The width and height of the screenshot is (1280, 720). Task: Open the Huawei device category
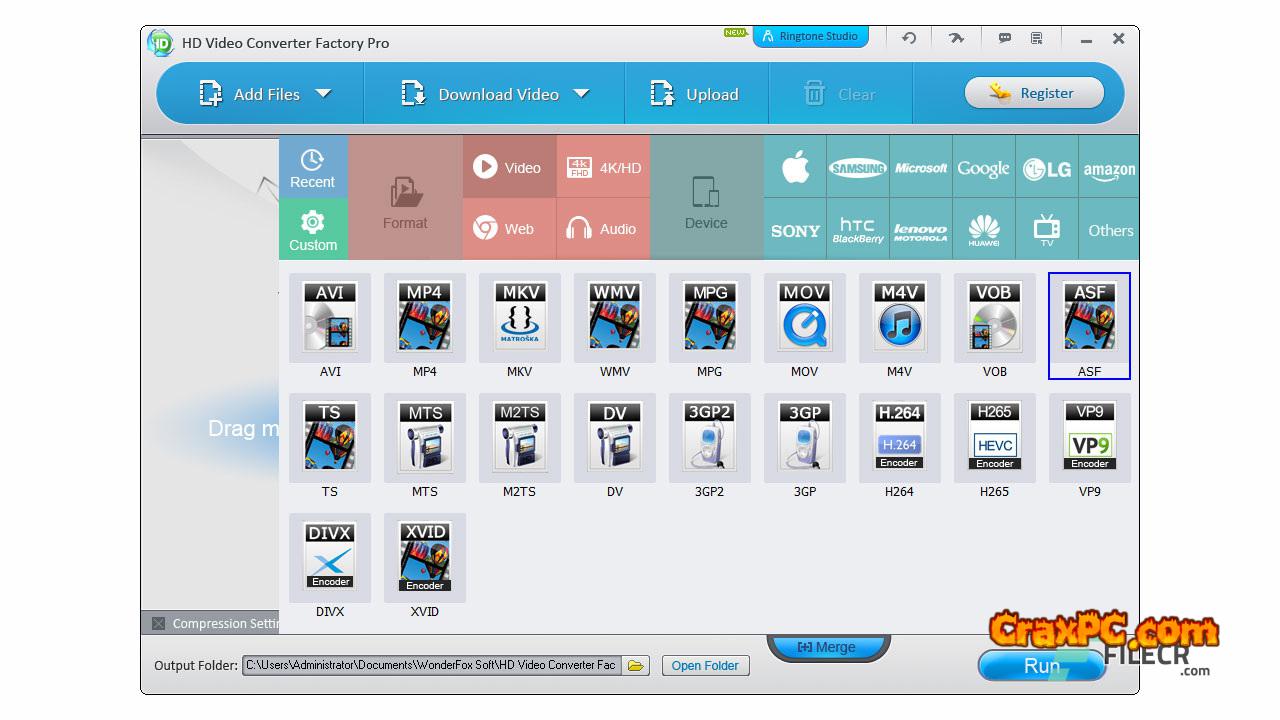click(984, 229)
